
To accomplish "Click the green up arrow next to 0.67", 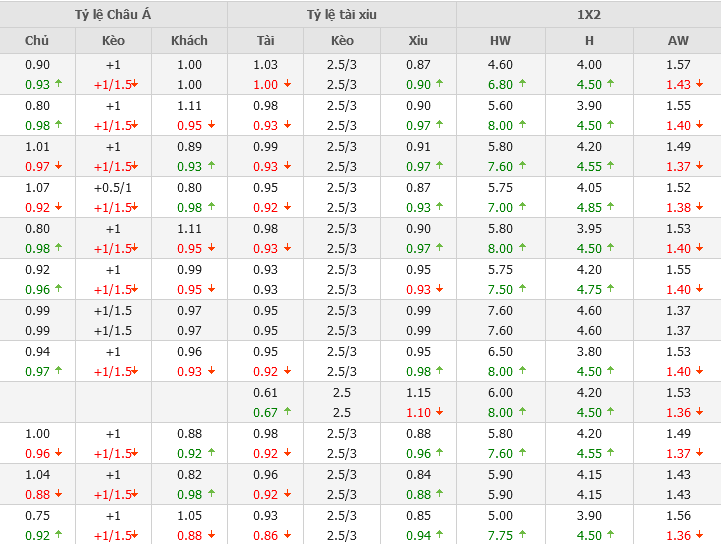I will point(287,412).
